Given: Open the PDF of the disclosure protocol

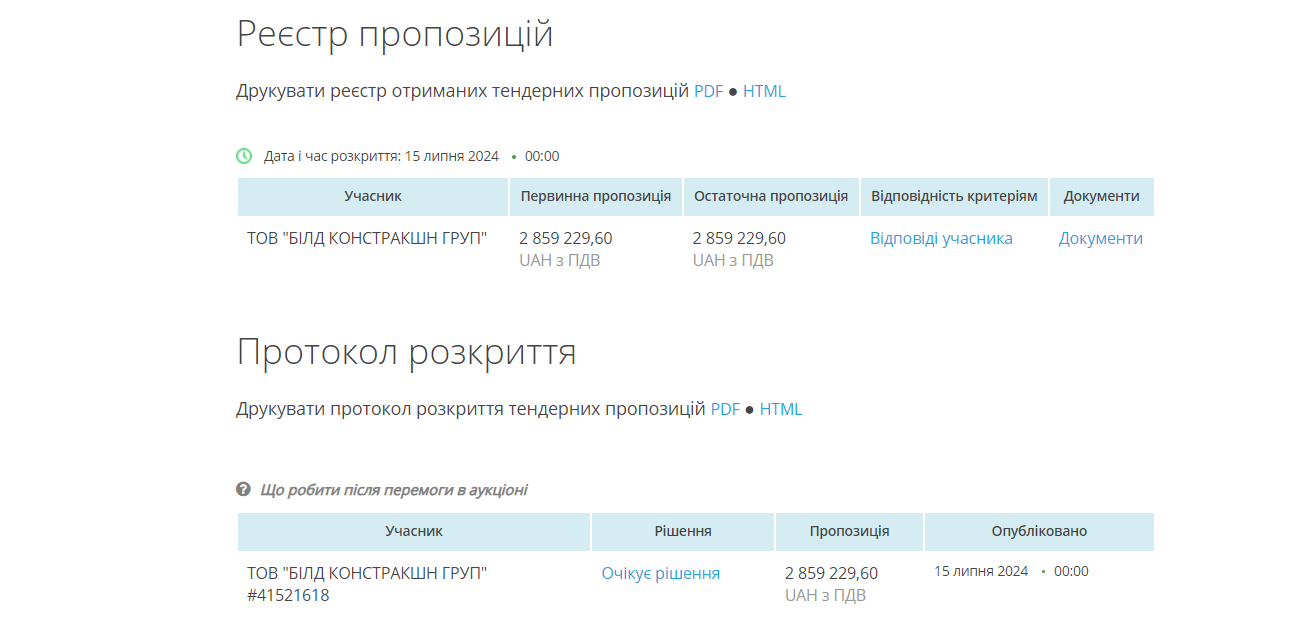Looking at the screenshot, I should pyautogui.click(x=723, y=408).
